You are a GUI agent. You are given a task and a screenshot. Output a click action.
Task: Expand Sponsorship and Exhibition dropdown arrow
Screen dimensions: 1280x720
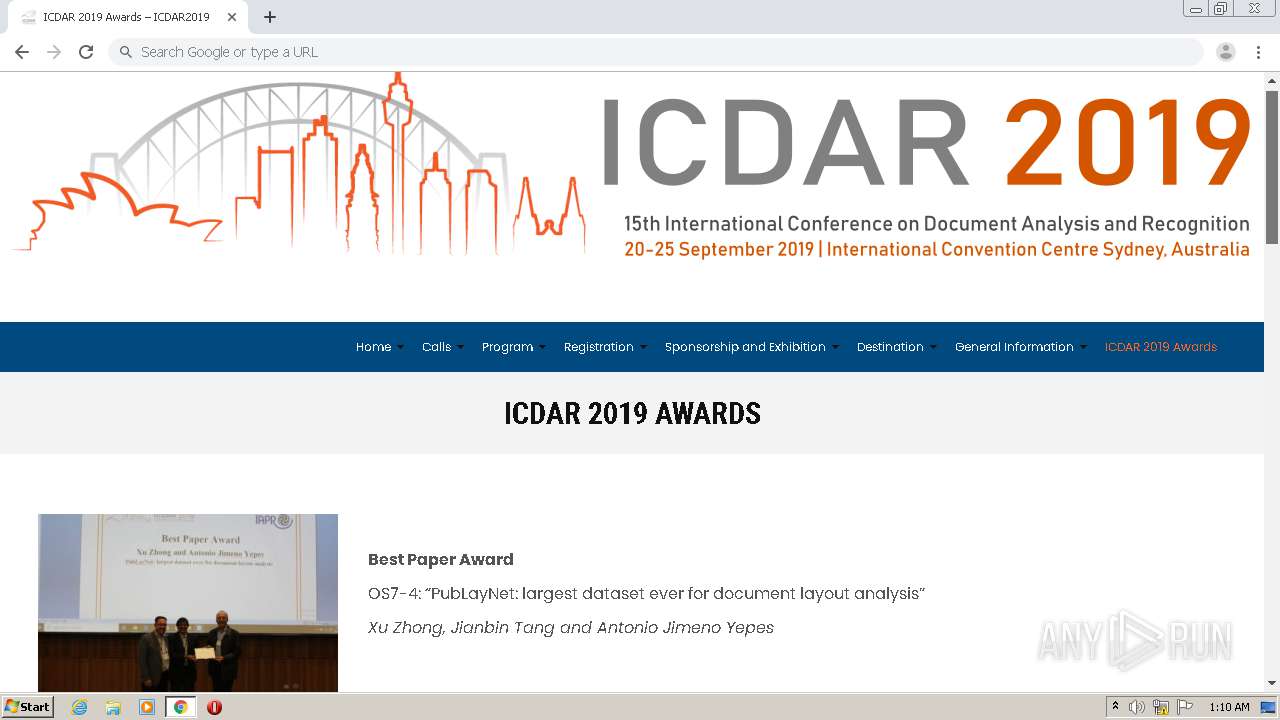[835, 348]
